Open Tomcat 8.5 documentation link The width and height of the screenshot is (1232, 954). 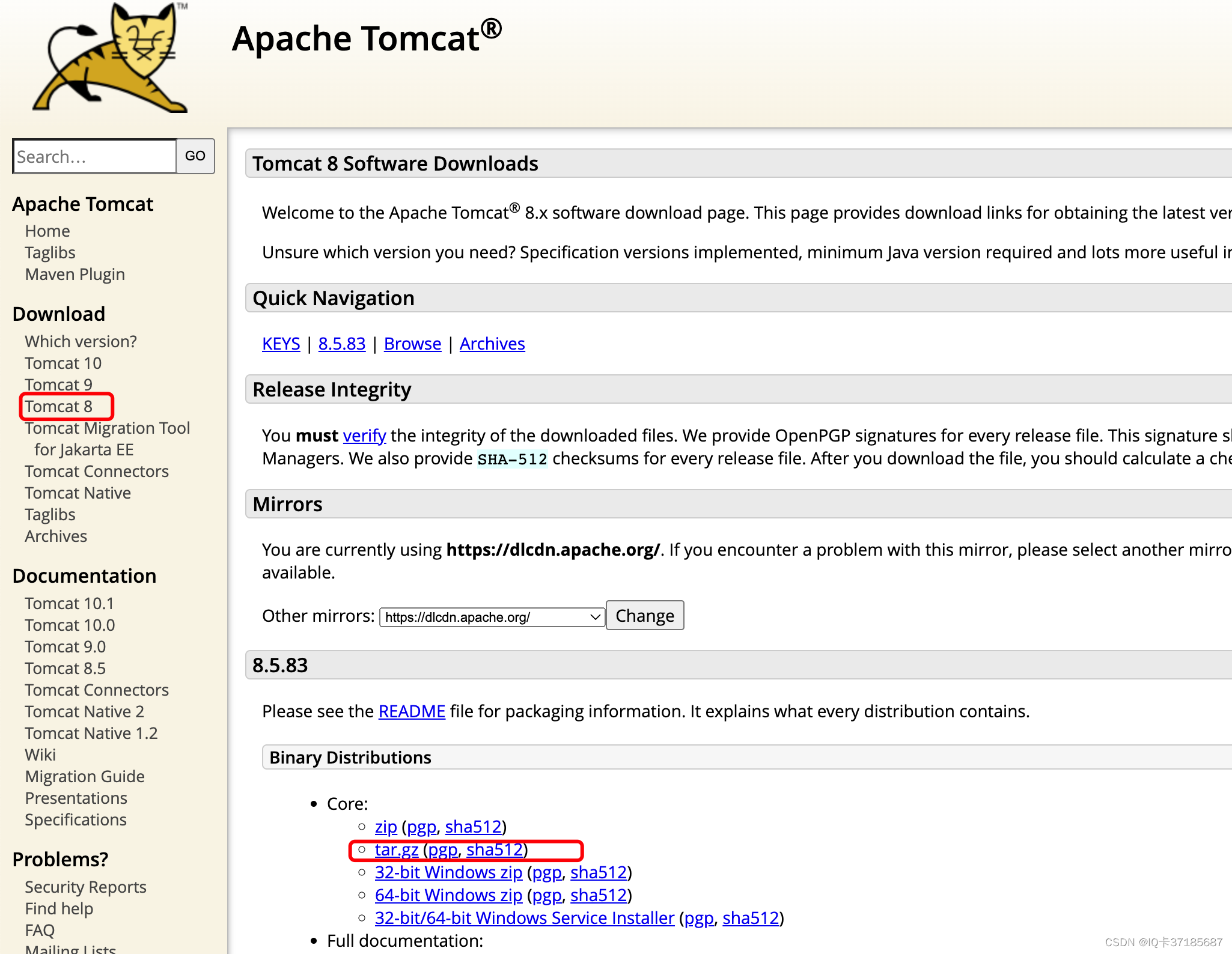coord(65,668)
